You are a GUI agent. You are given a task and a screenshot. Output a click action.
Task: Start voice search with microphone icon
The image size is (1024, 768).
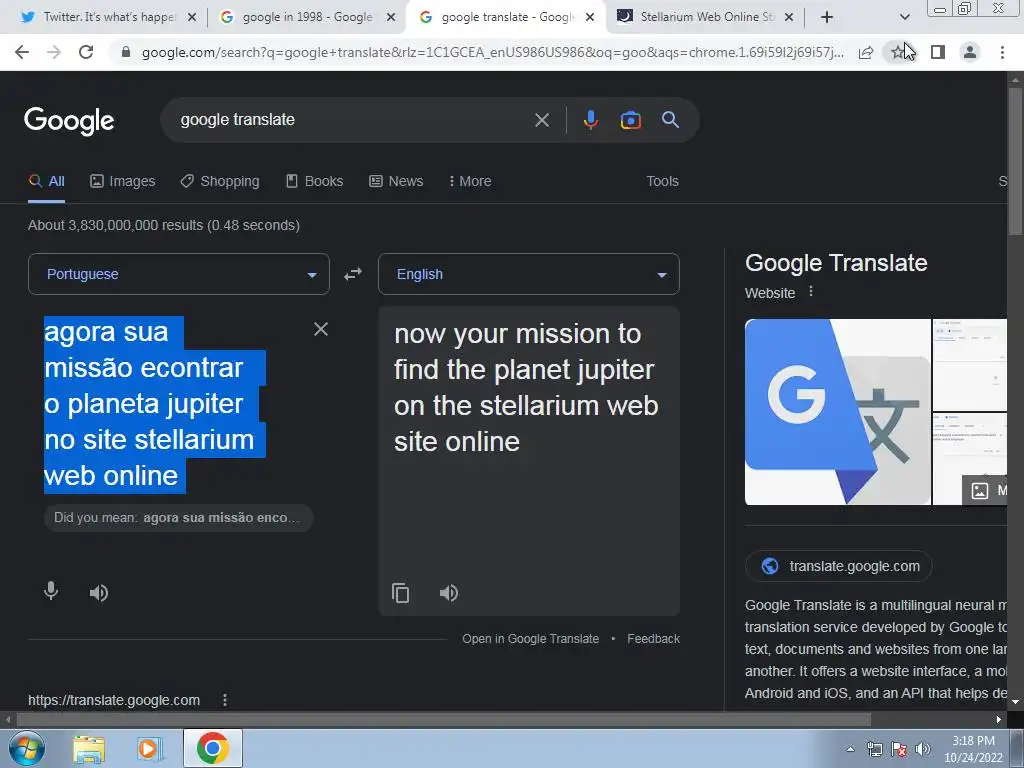coord(590,120)
